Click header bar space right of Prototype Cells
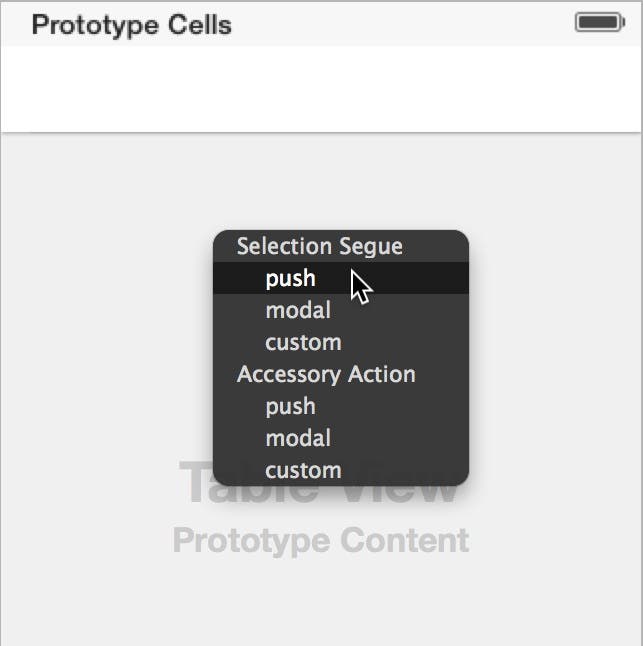643x646 pixels. click(x=403, y=24)
